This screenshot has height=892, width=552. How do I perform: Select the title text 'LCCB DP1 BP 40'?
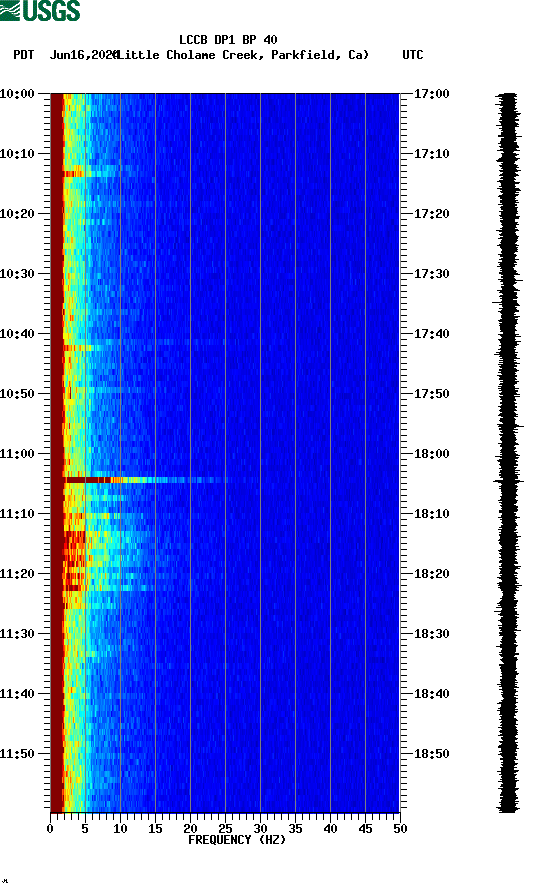[x=228, y=40]
